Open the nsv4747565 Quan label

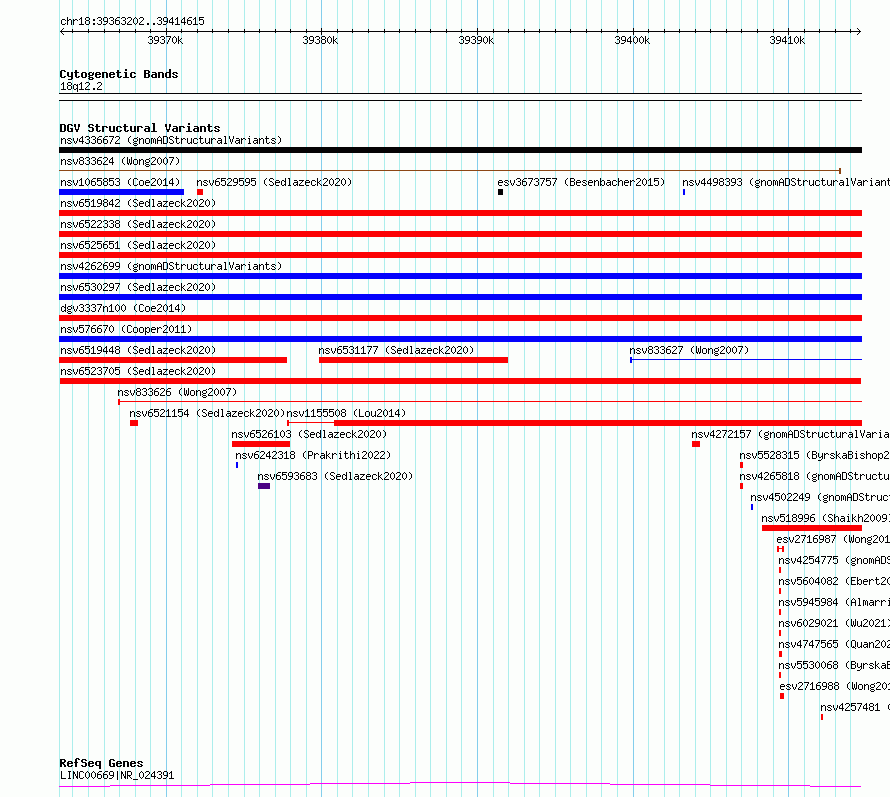click(834, 644)
